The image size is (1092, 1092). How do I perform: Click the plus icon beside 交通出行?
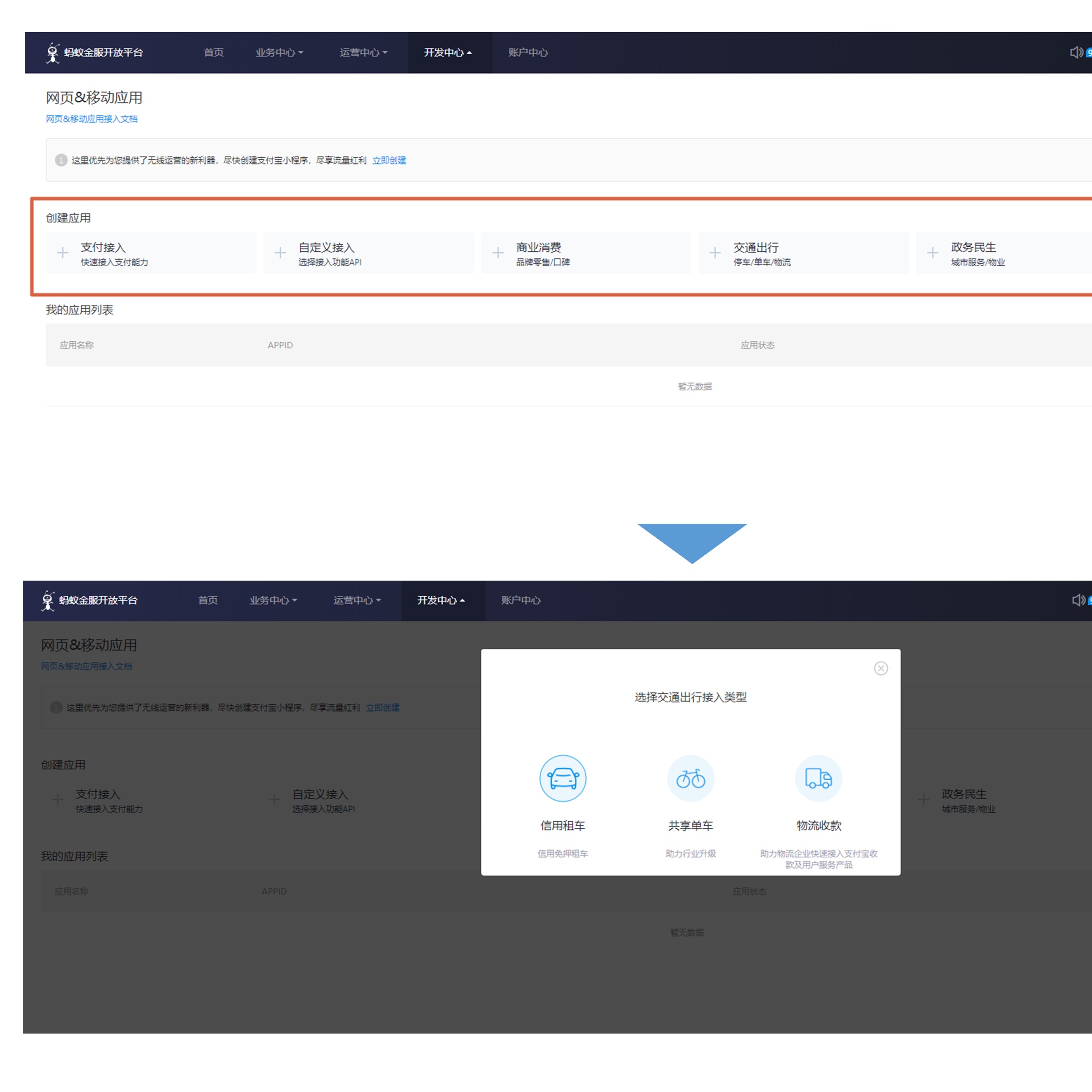pos(715,253)
